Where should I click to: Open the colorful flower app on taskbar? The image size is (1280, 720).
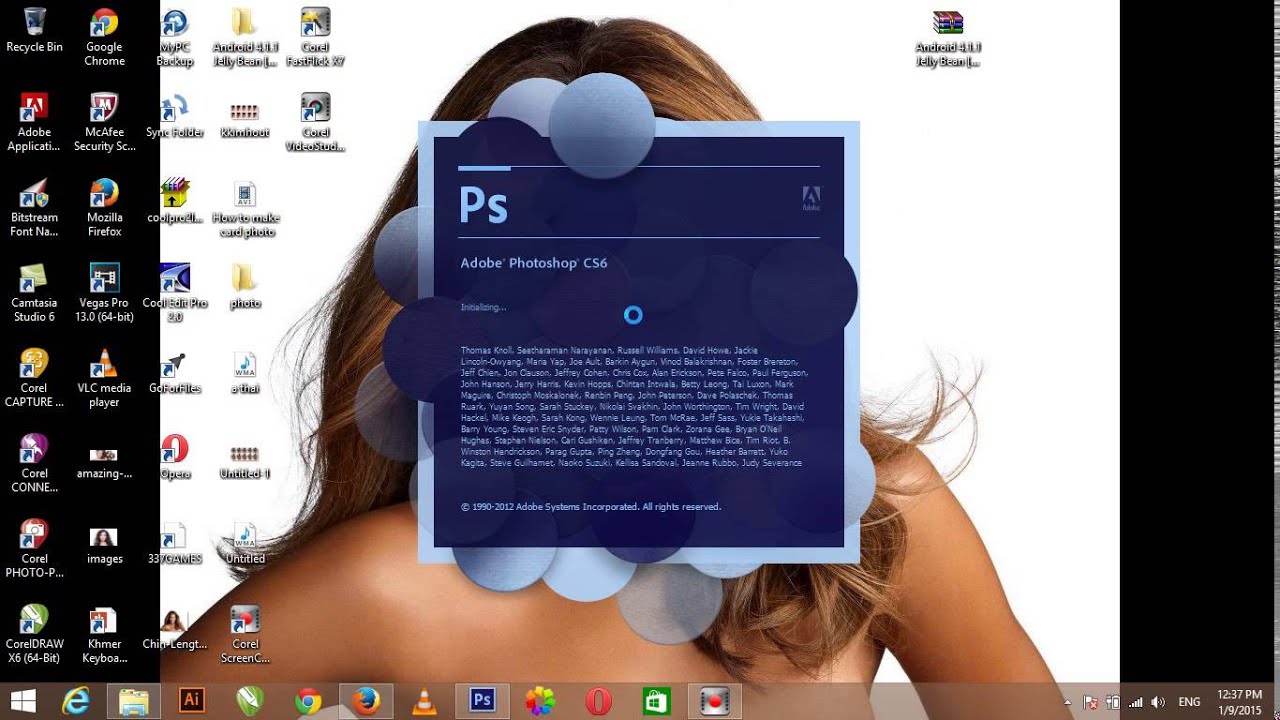click(540, 702)
